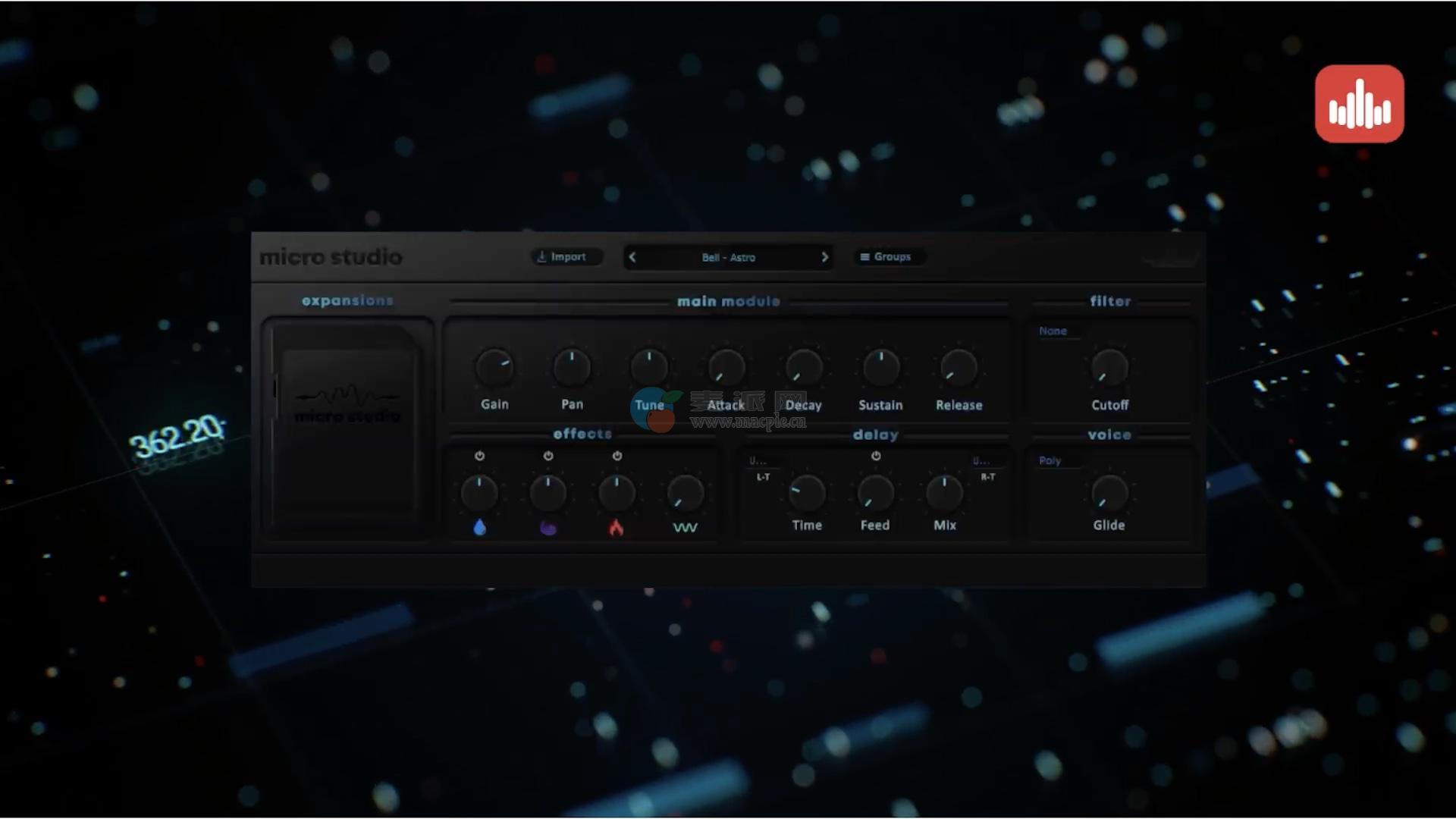Image resolution: width=1456 pixels, height=819 pixels.
Task: Click the filter Cutoff knob
Action: [1109, 368]
